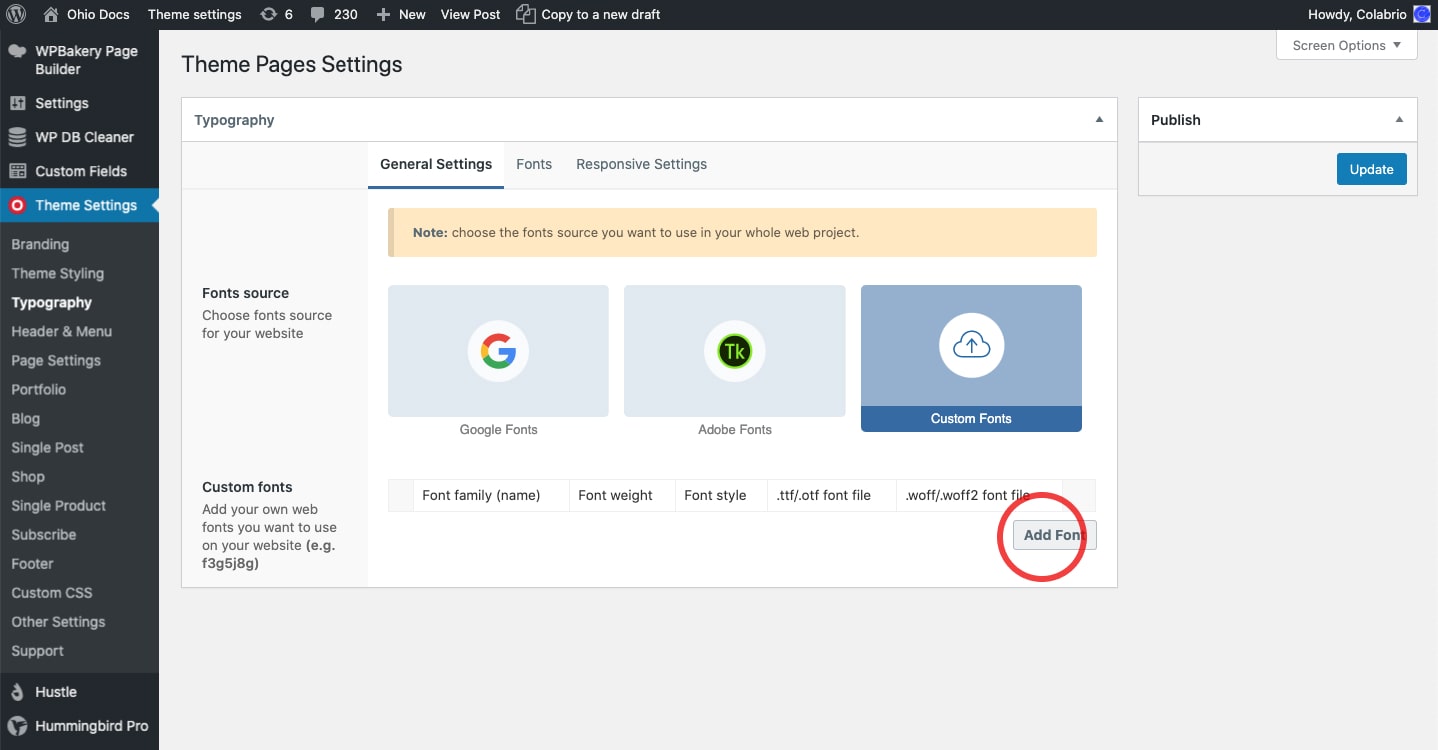Open Portfolio settings

pyautogui.click(x=38, y=389)
